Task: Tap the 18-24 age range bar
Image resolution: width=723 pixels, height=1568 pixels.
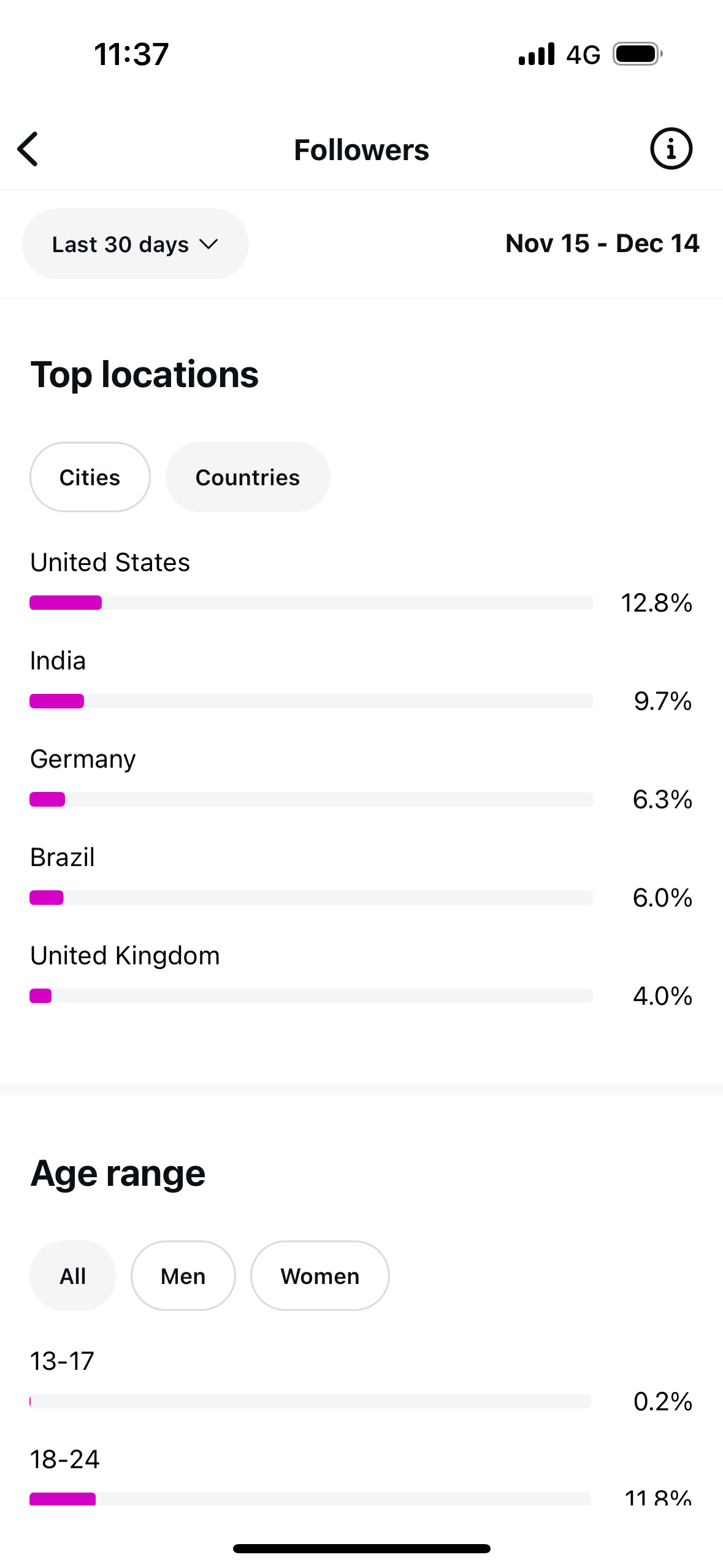Action: tap(310, 1499)
